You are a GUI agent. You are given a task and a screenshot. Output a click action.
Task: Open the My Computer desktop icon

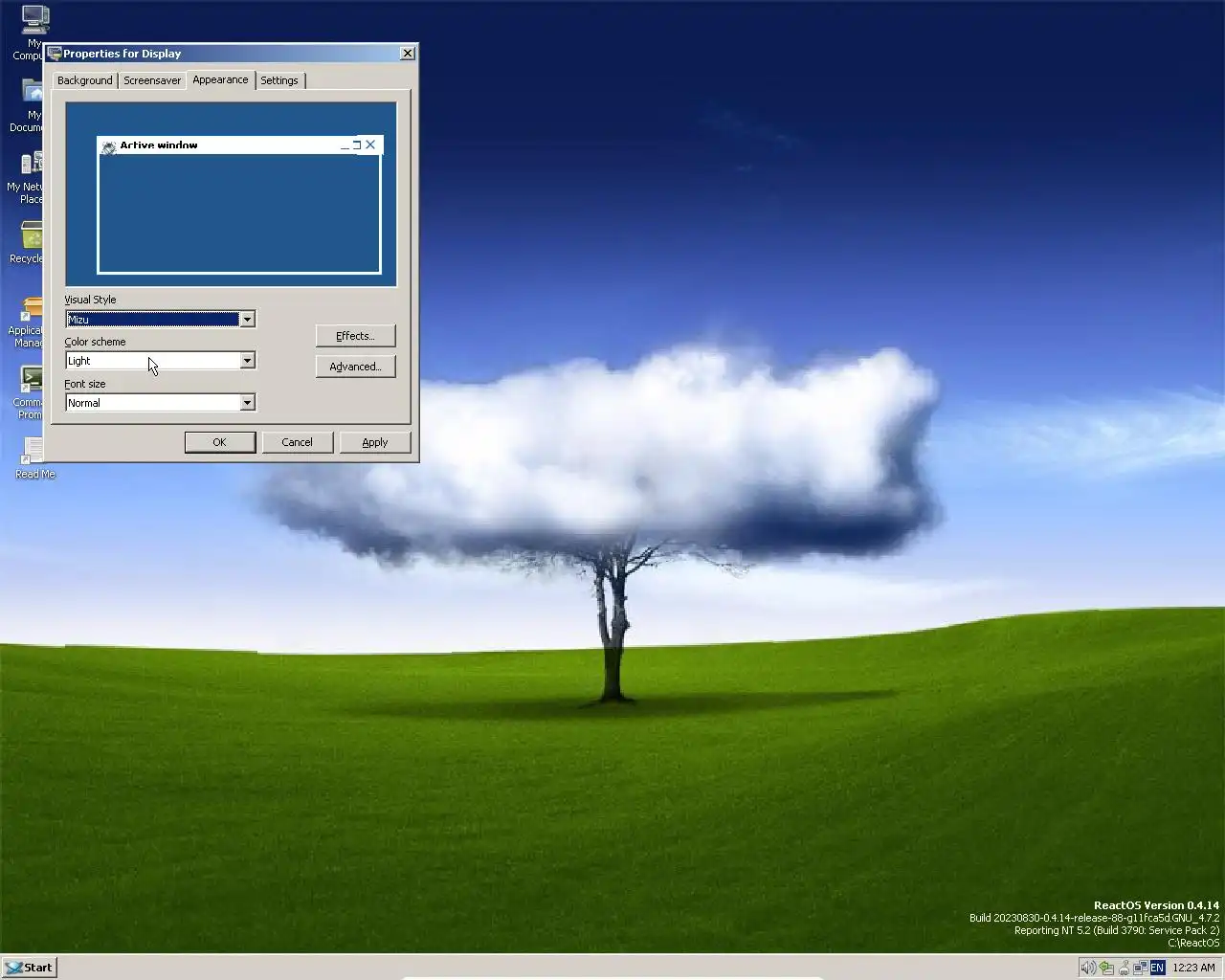[35, 19]
